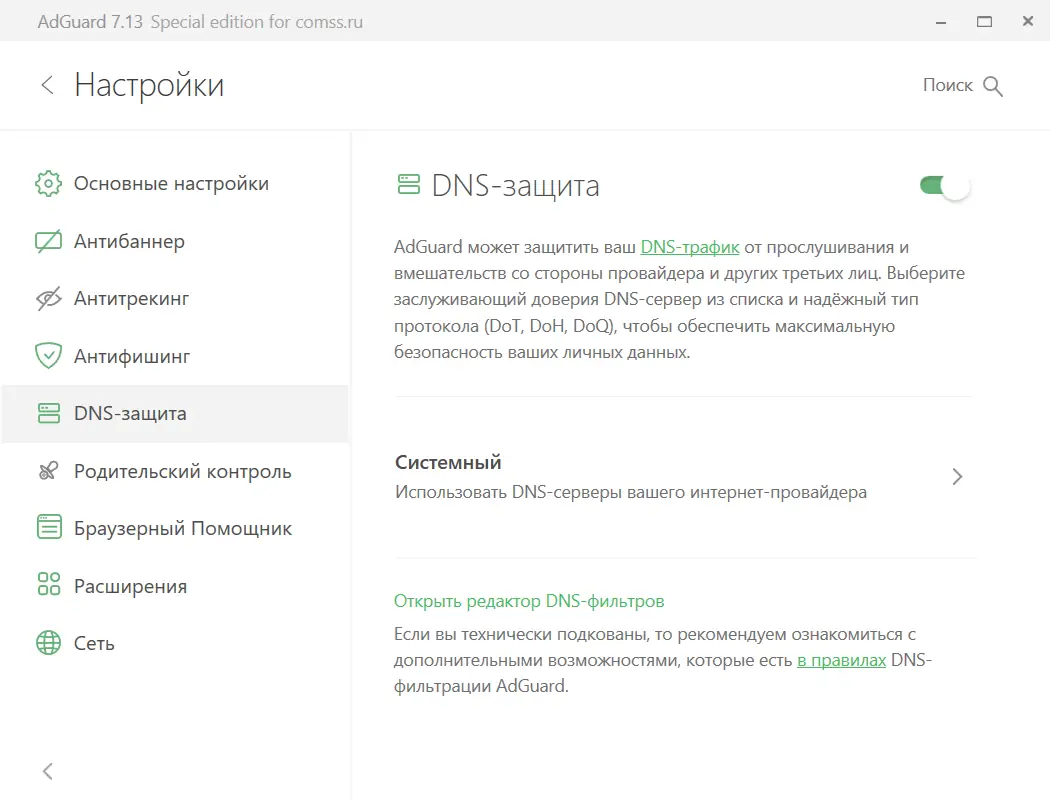Open the Антибаннер section
Viewport: 1050px width, 800px height.
point(175,241)
